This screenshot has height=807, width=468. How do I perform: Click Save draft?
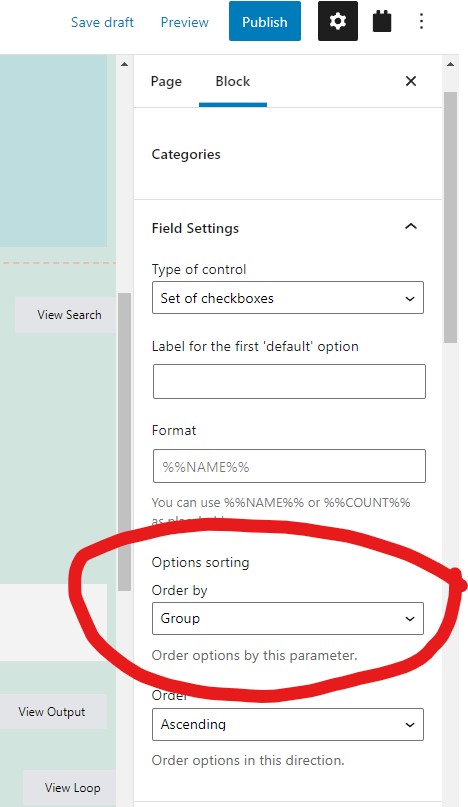pyautogui.click(x=102, y=22)
